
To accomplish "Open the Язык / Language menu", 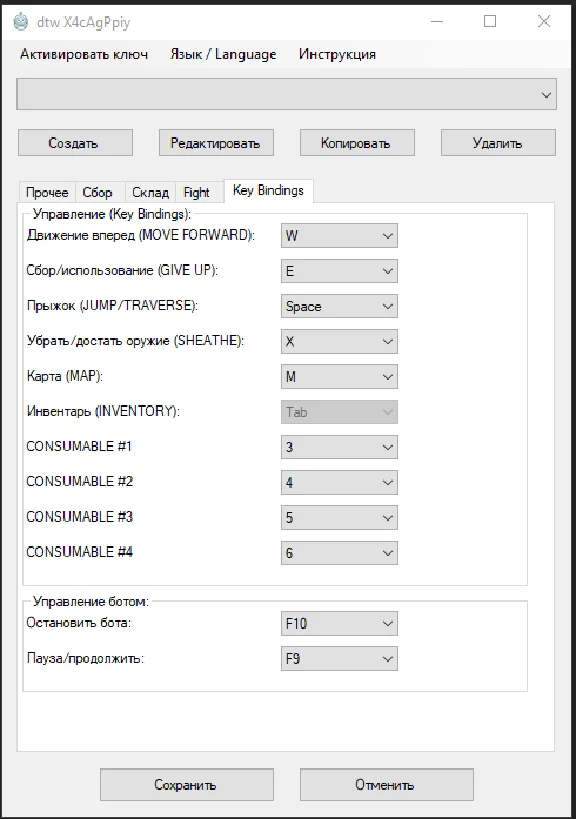I will pos(223,54).
